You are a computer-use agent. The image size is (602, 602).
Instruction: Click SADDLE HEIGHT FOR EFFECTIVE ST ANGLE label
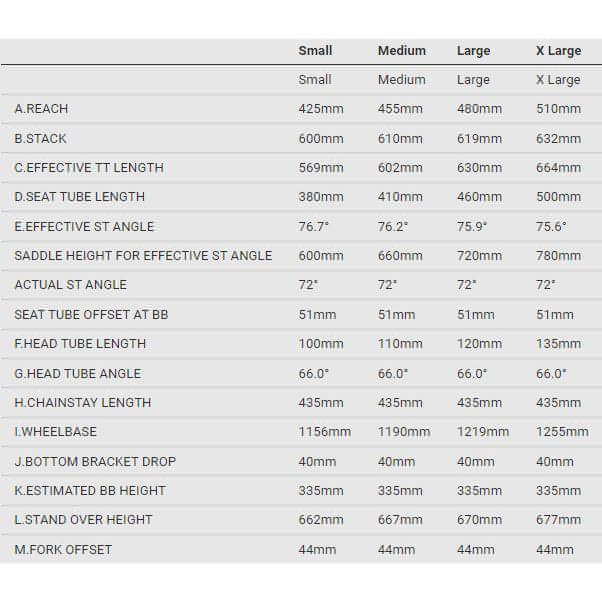coord(143,256)
